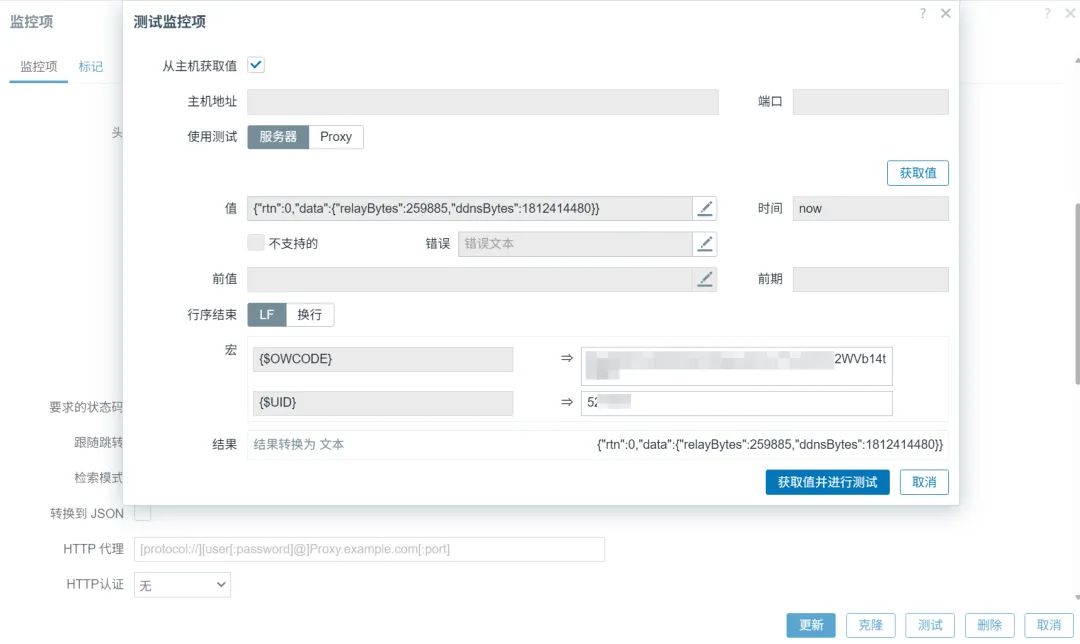Click the 获取值并进行测试 button

(827, 482)
